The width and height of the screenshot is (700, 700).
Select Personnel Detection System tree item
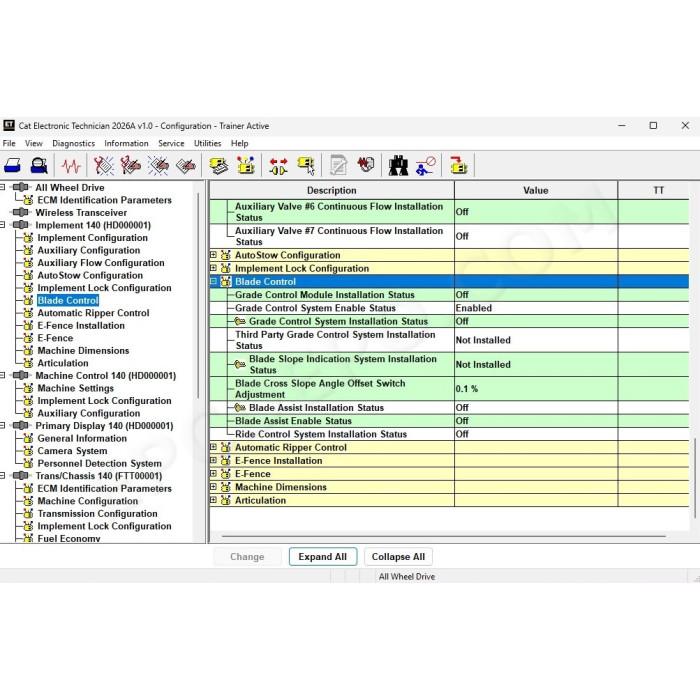(100, 463)
